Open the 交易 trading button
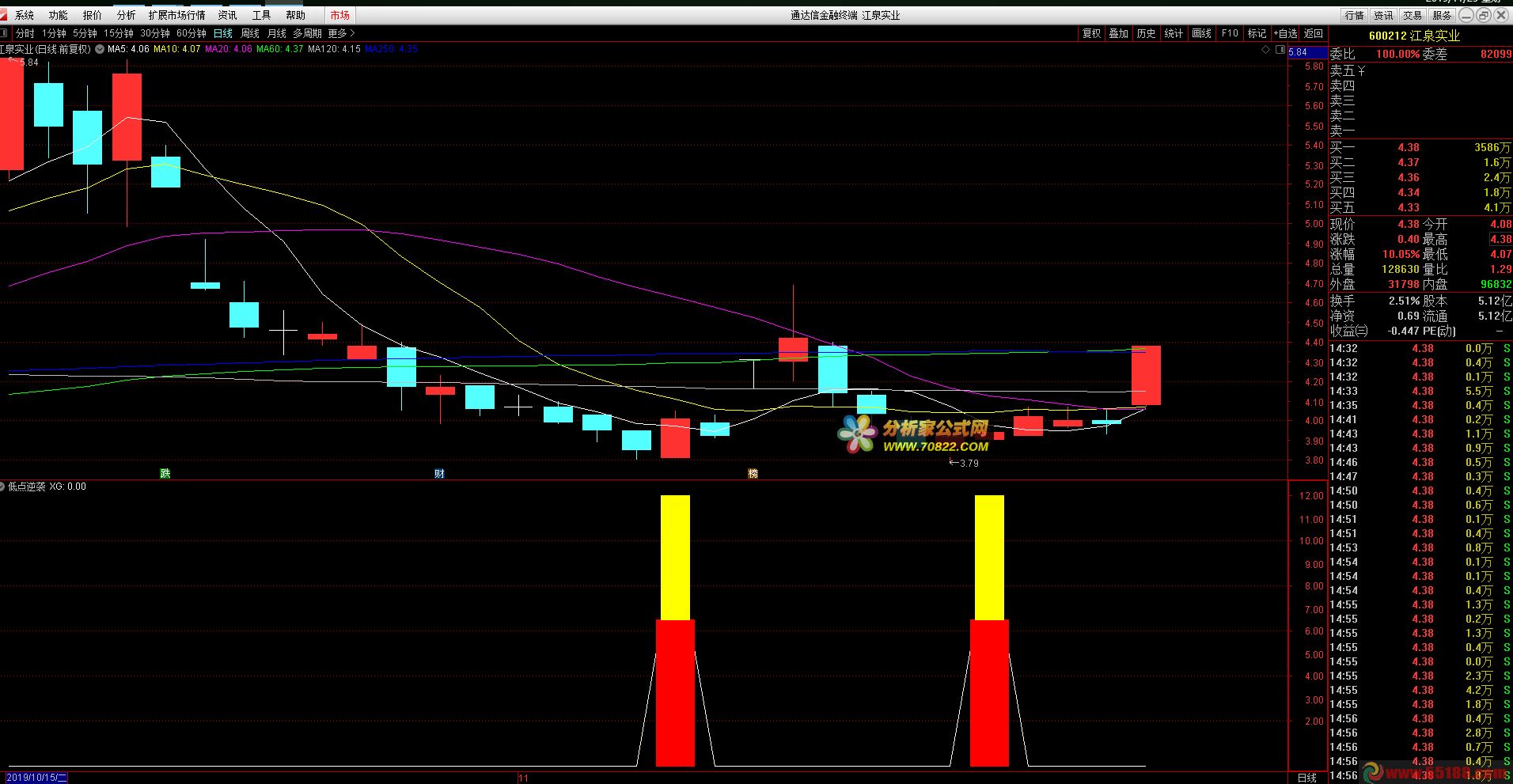This screenshot has width=1513, height=784. tap(1413, 15)
